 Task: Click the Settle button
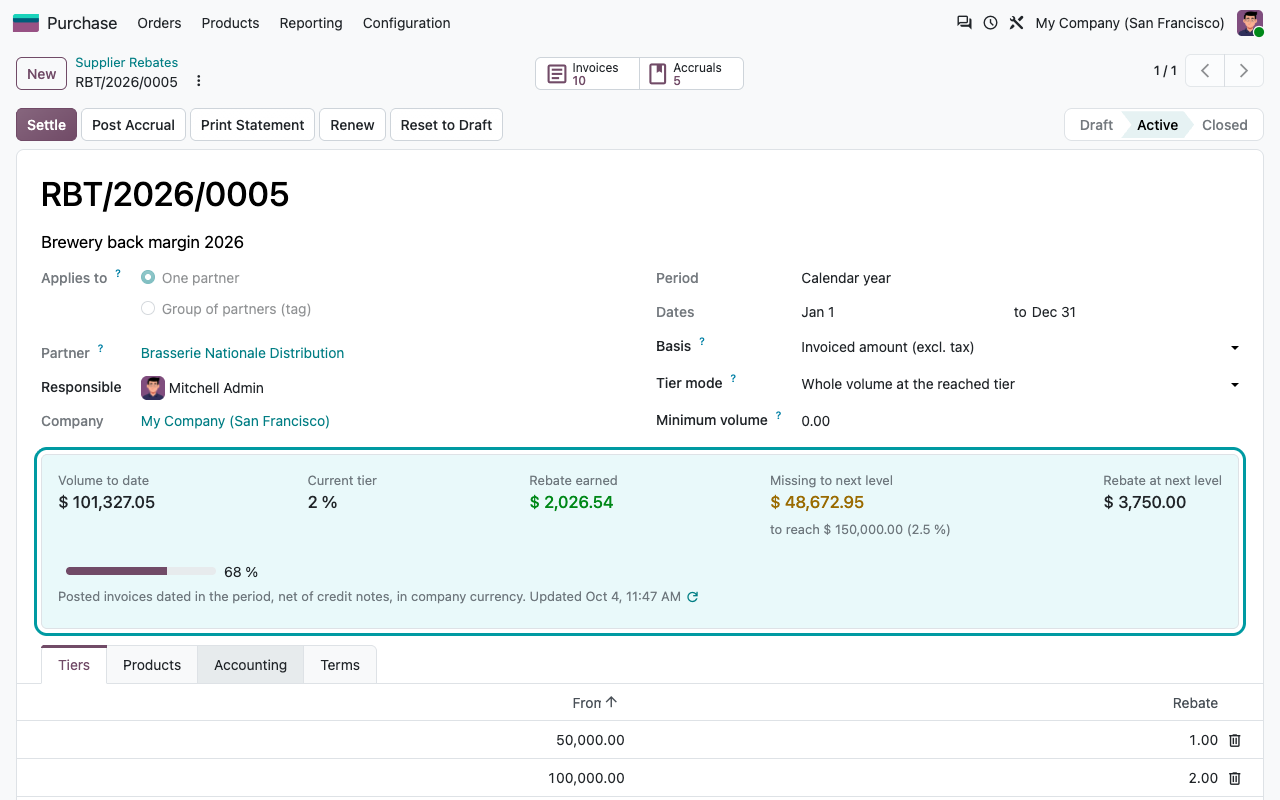(x=46, y=125)
